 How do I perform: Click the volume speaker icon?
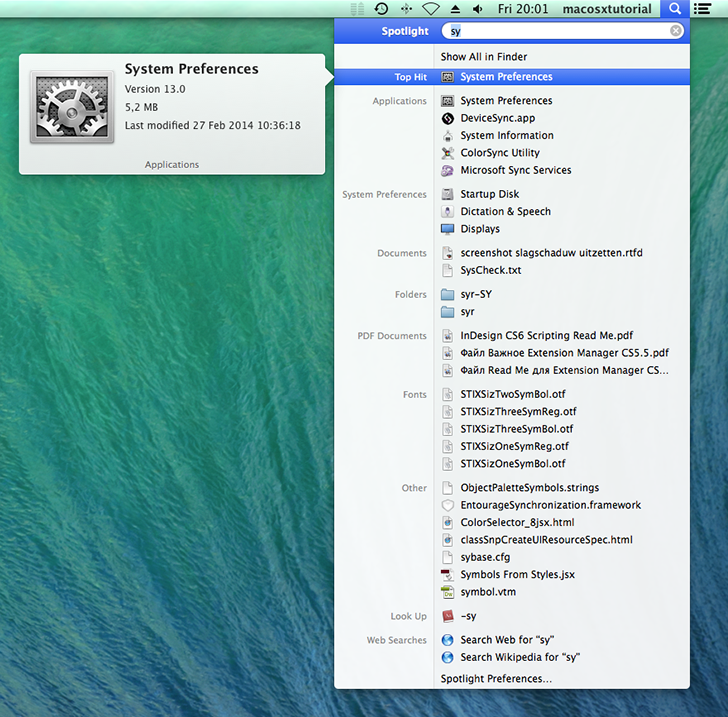coord(477,9)
